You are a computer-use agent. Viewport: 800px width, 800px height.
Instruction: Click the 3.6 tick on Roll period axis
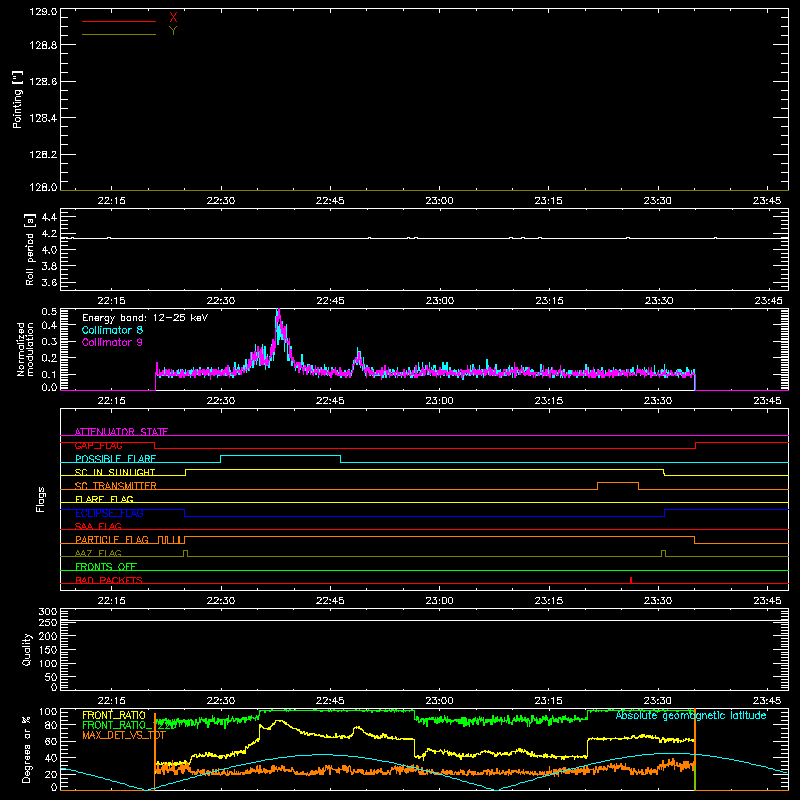coord(49,283)
